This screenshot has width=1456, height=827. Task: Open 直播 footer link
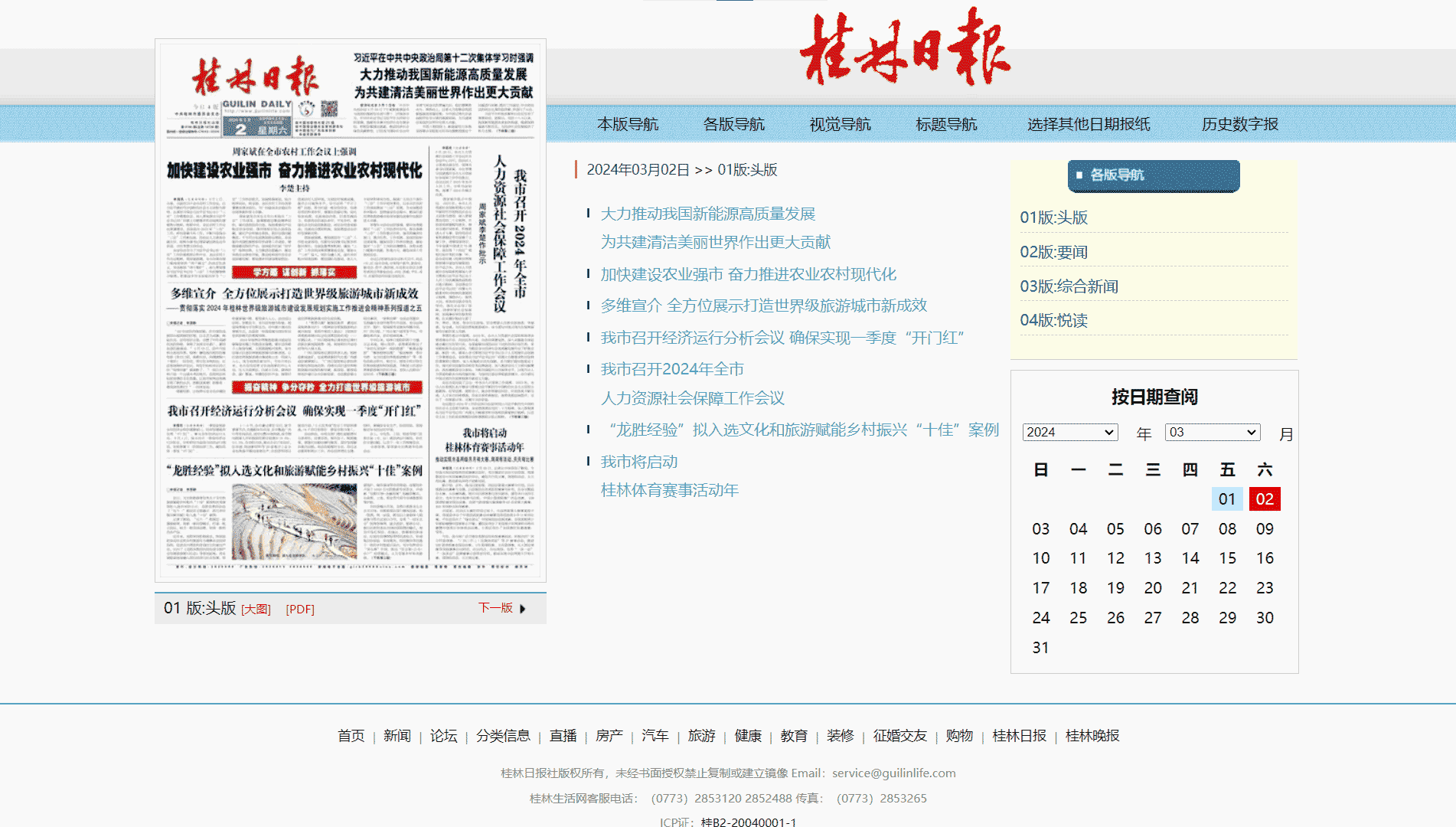click(x=563, y=736)
